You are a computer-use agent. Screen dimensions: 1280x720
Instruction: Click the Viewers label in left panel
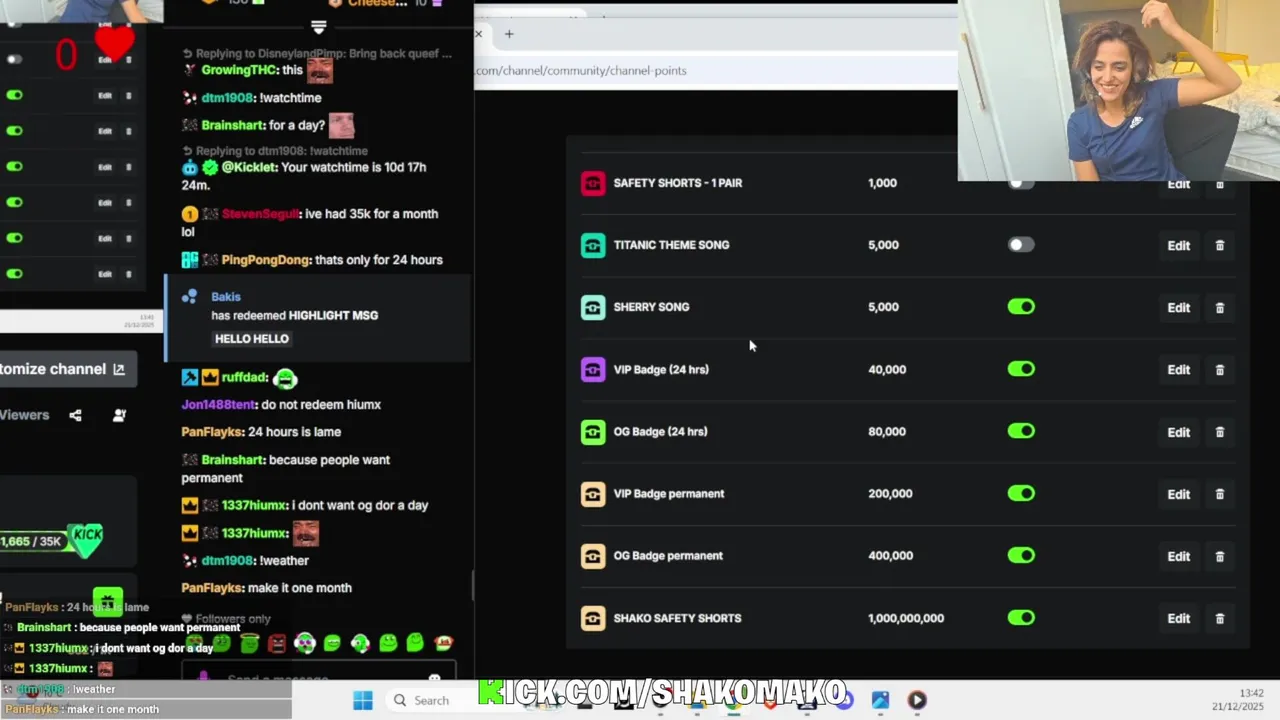coord(24,415)
